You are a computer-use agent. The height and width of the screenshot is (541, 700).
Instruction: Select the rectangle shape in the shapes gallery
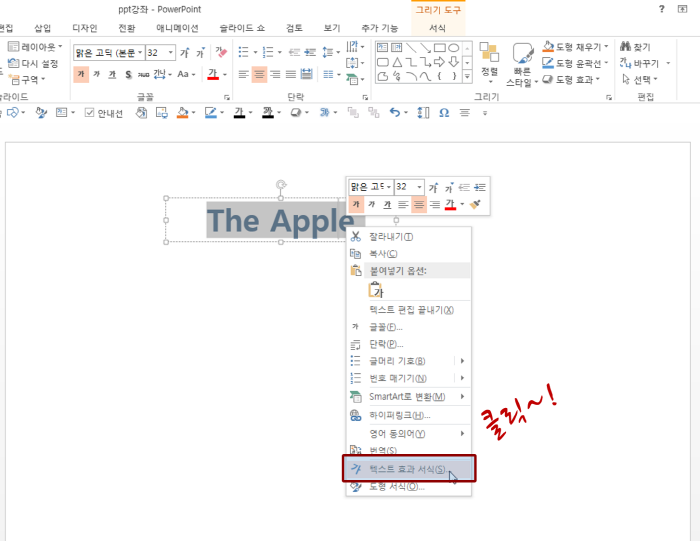pyautogui.click(x=439, y=48)
